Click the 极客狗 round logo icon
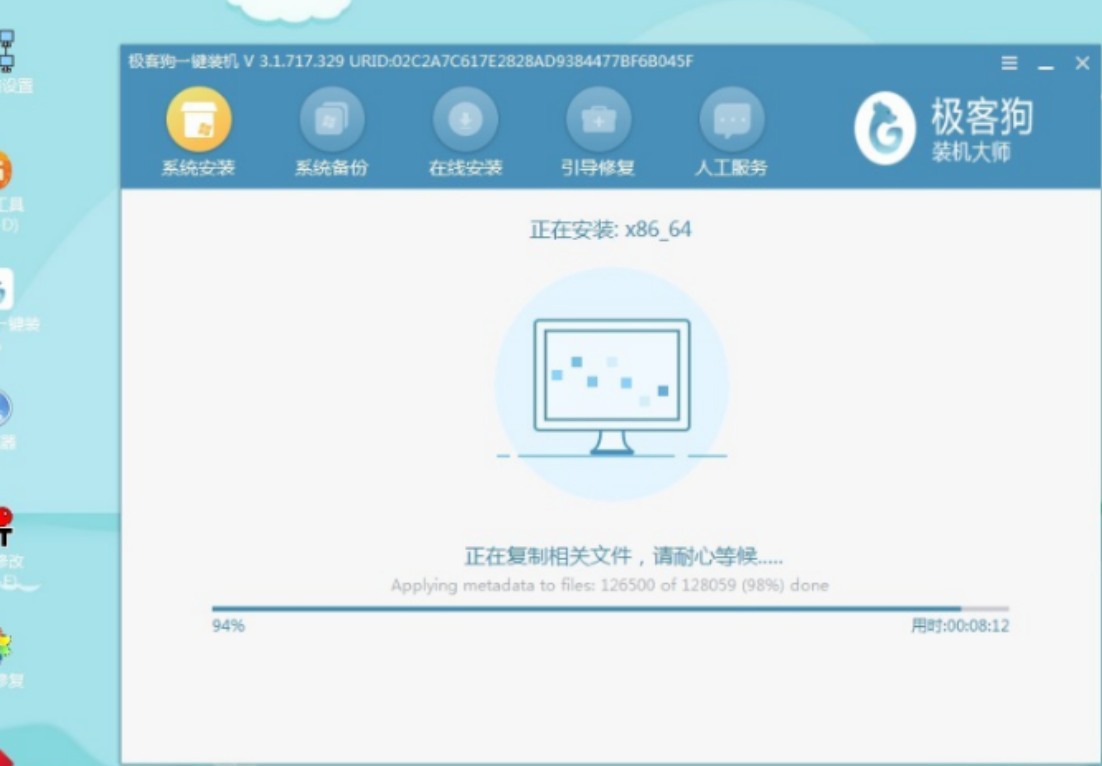Image resolution: width=1102 pixels, height=766 pixels. (x=885, y=129)
